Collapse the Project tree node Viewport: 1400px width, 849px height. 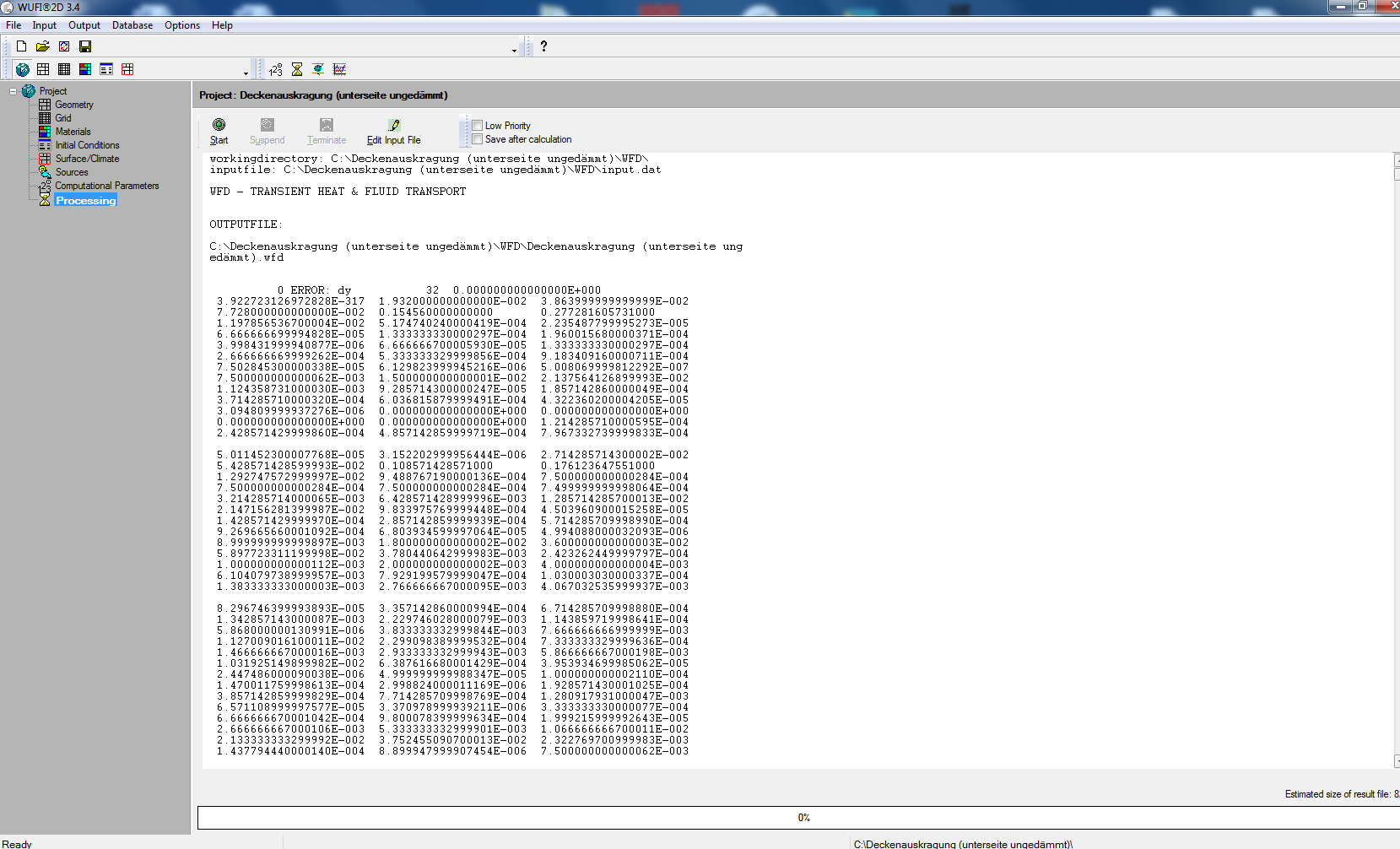(x=13, y=91)
